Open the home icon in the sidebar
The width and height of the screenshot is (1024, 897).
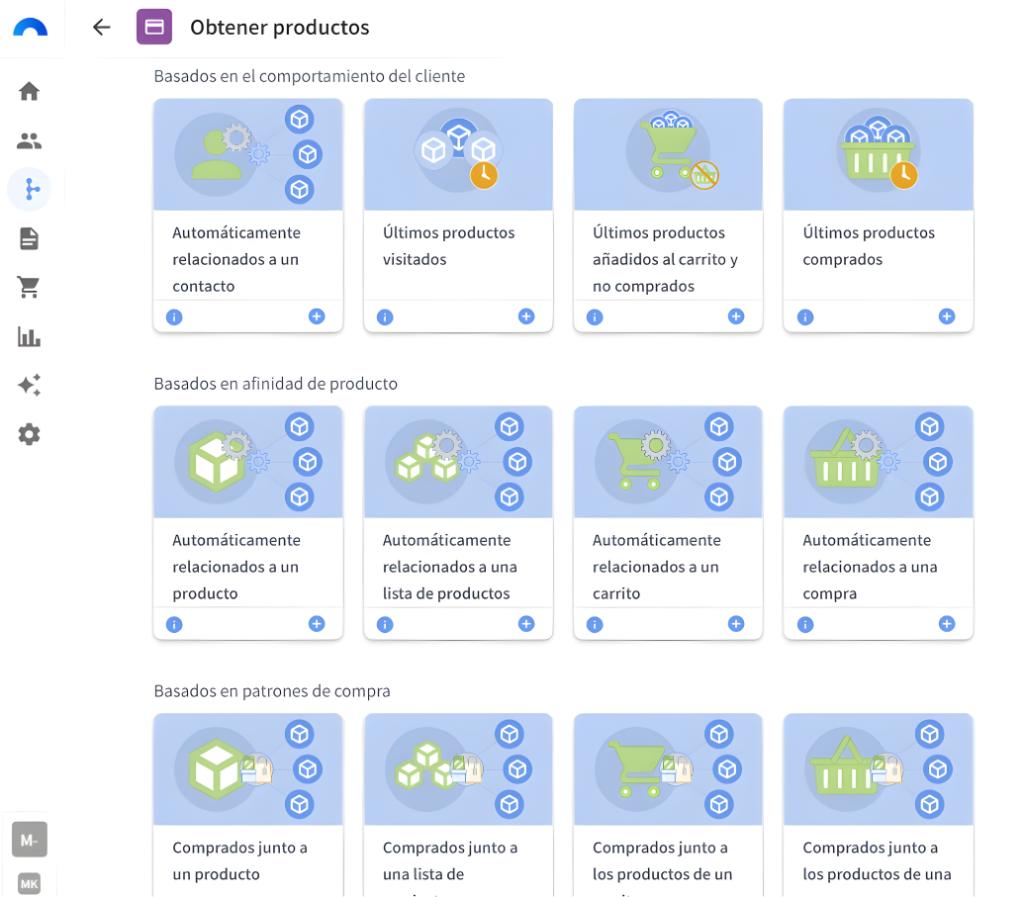click(29, 91)
